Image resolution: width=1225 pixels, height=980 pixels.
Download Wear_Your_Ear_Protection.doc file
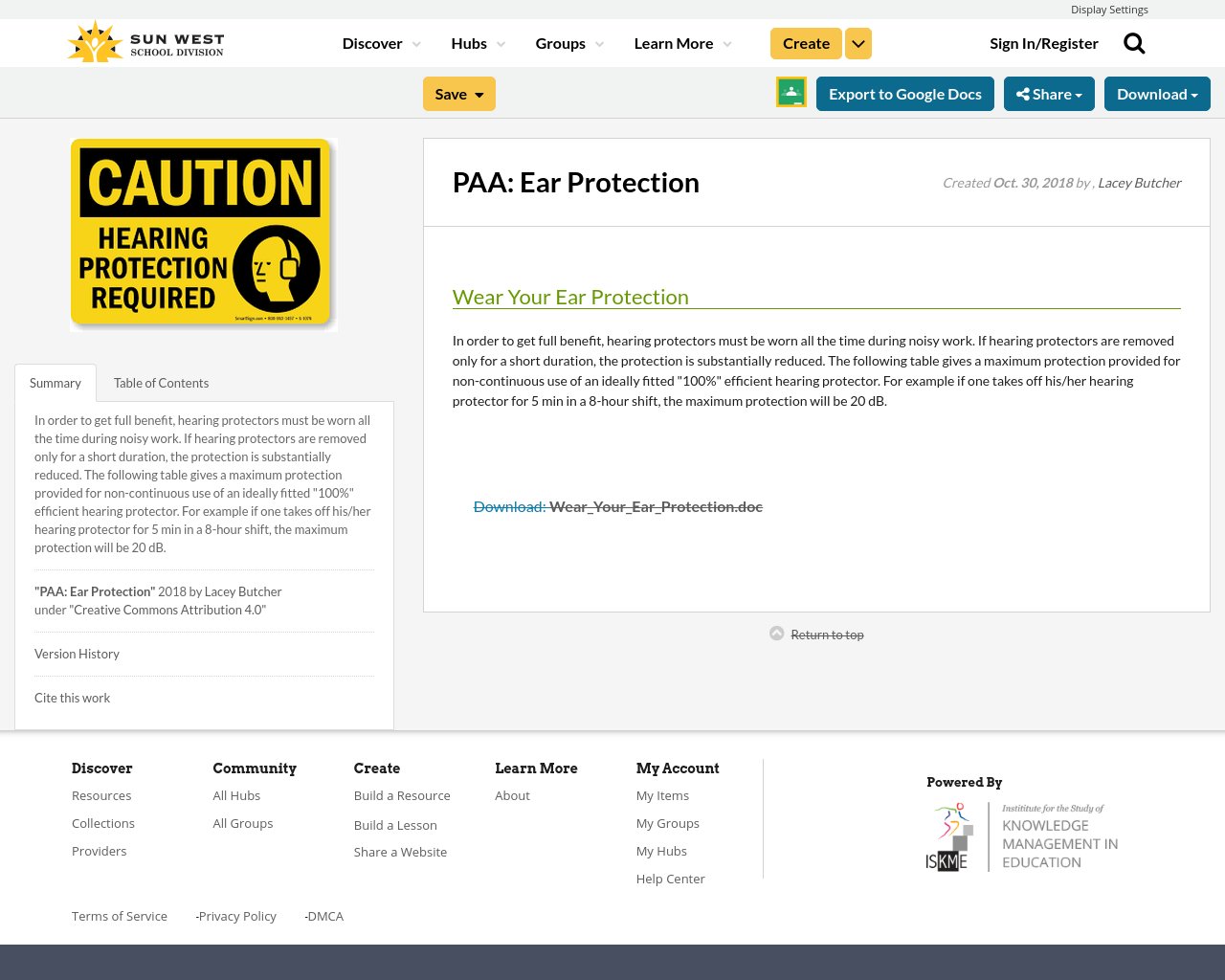(x=618, y=504)
